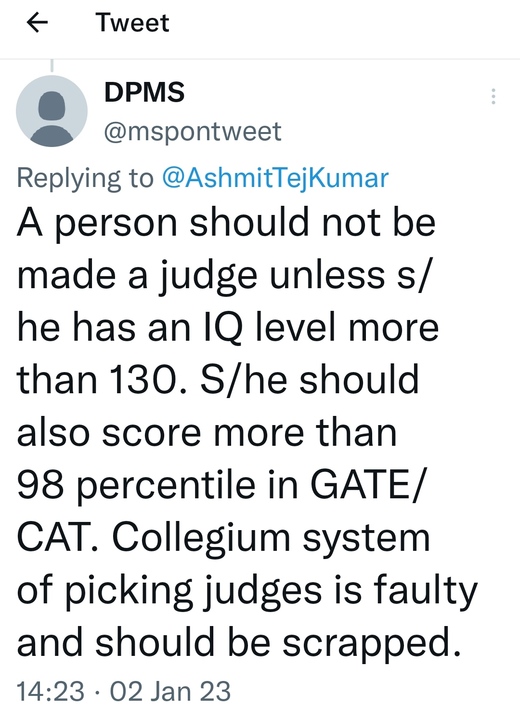Click the @mspontweet handle
The width and height of the screenshot is (520, 720).
tap(192, 132)
